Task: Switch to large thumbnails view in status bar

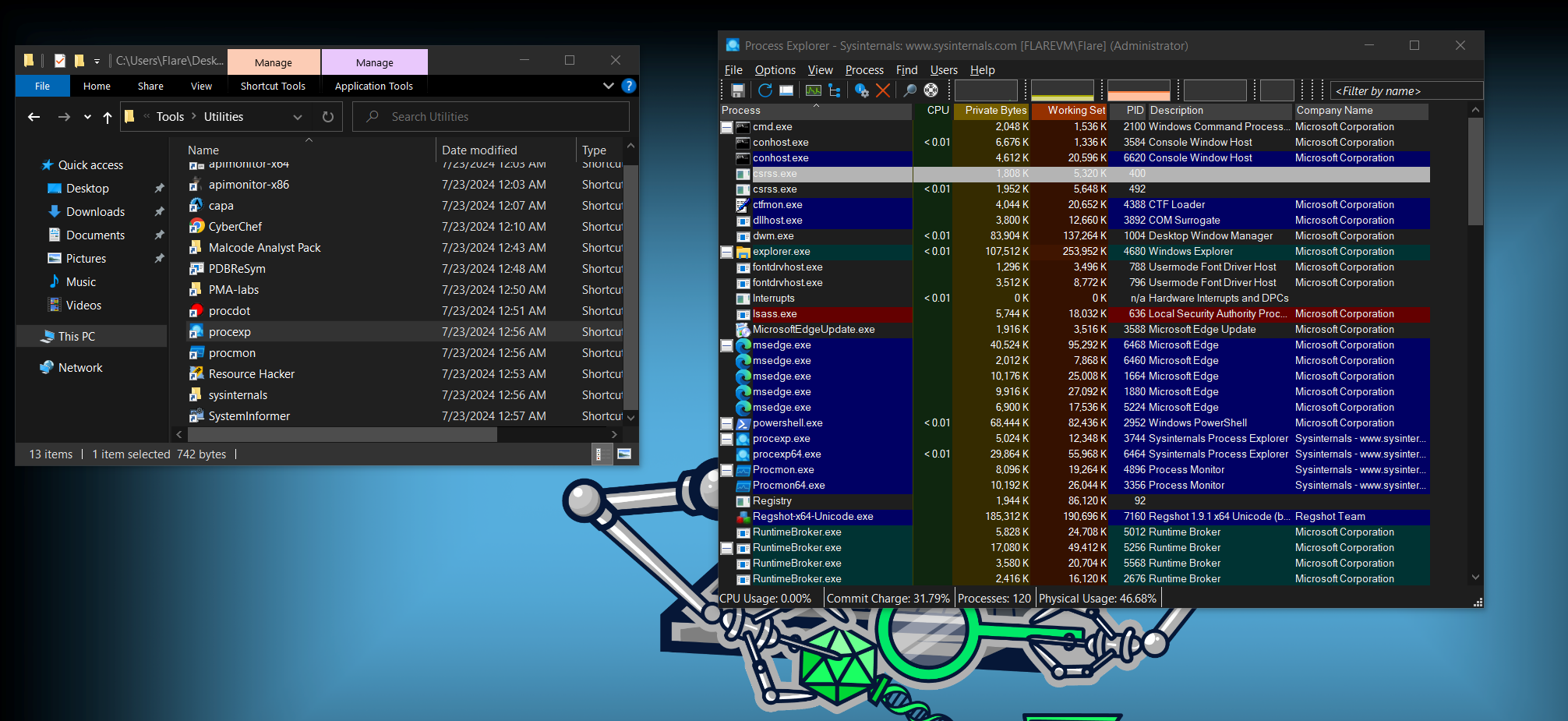Action: pos(624,454)
